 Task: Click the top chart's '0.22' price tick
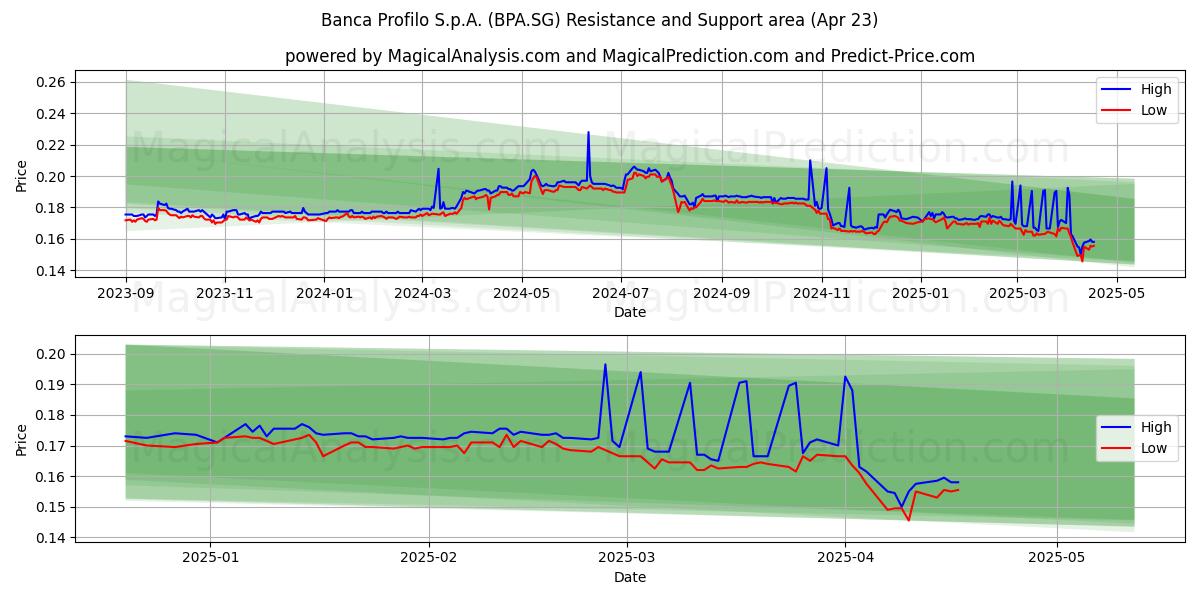(x=51, y=145)
